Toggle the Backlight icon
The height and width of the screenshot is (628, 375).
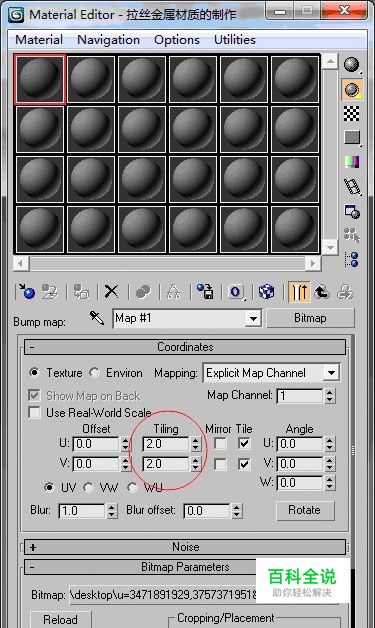[x=352, y=89]
